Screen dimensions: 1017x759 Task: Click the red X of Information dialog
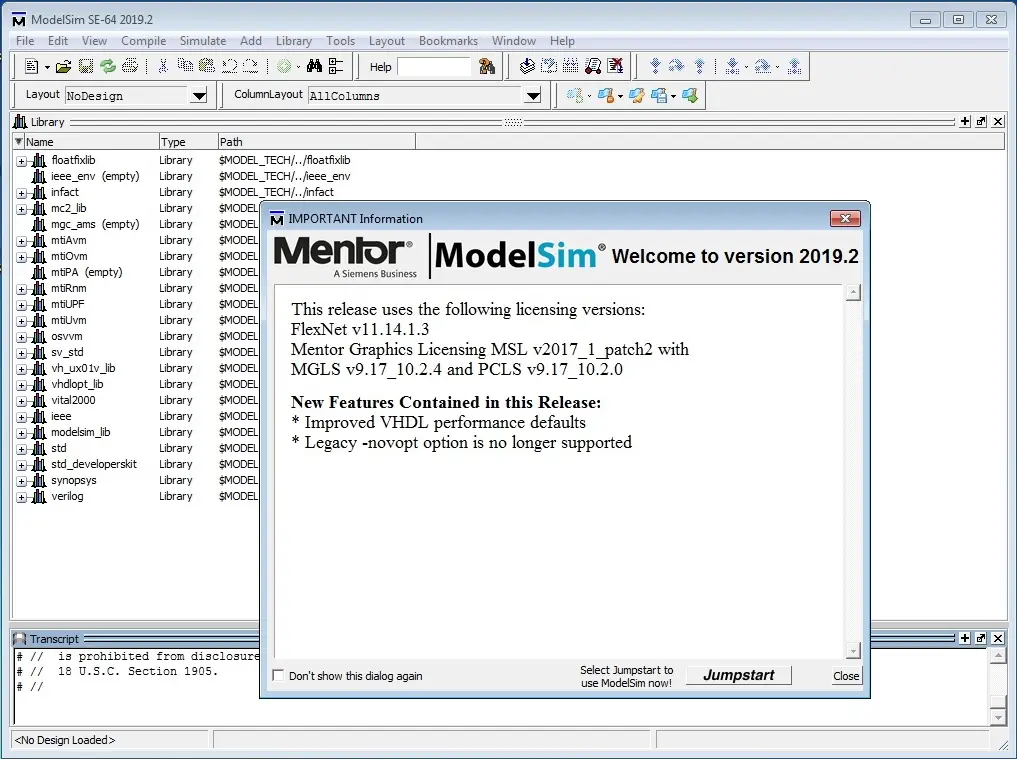click(845, 219)
